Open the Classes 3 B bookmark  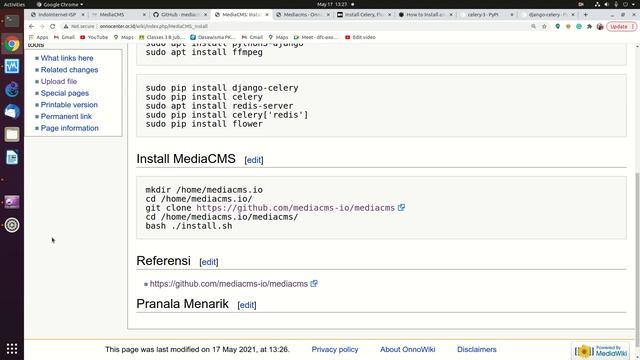point(162,37)
